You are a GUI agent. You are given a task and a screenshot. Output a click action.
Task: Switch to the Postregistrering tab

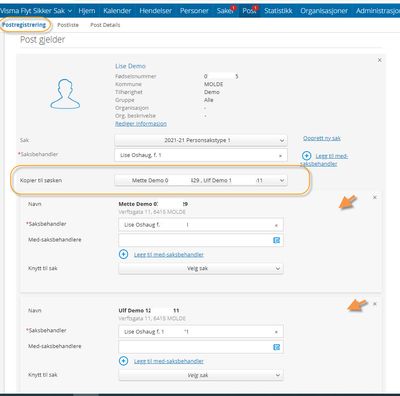24,25
